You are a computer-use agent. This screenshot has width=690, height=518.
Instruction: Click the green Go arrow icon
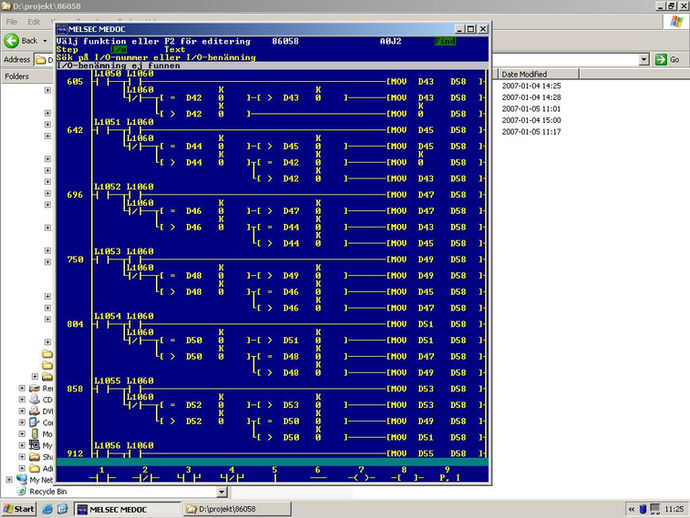coord(661,59)
